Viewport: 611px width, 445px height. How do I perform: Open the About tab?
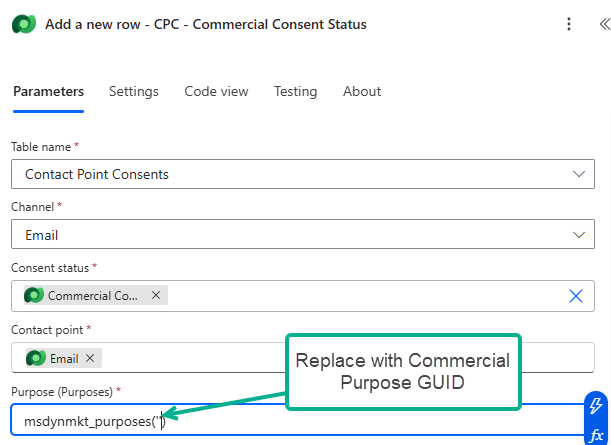[x=361, y=91]
